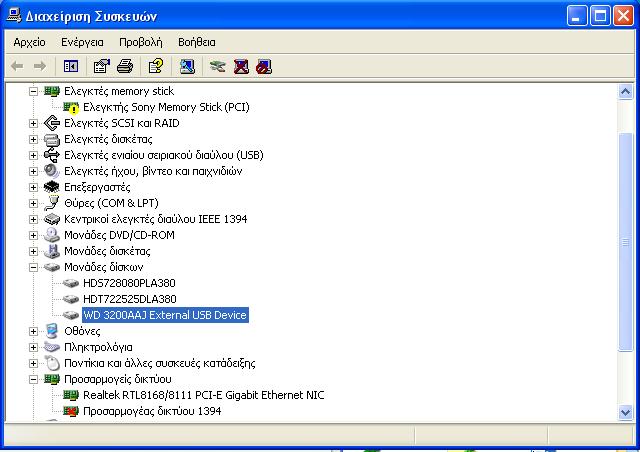This screenshot has height=452, width=640.
Task: Click the Forward arrow toolbar icon
Action: [40, 66]
